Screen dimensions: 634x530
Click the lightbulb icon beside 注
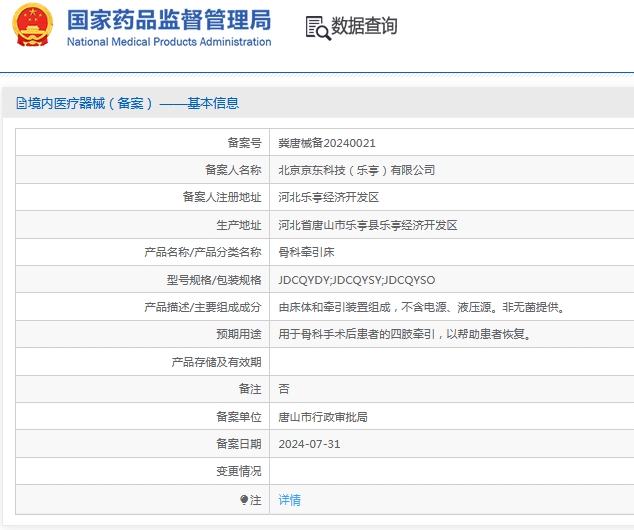coord(244,500)
